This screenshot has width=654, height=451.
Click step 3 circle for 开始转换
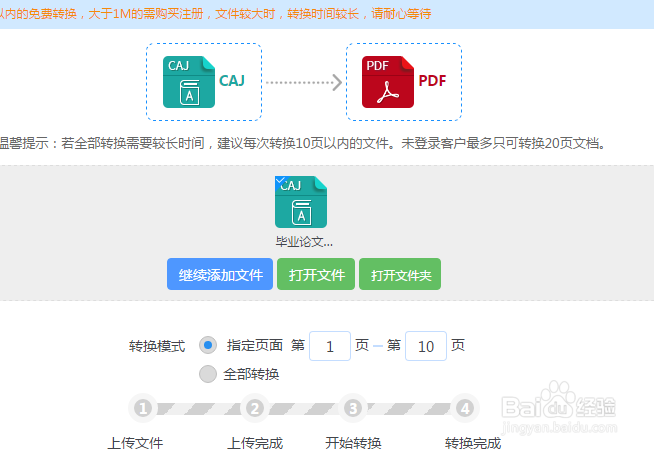353,408
